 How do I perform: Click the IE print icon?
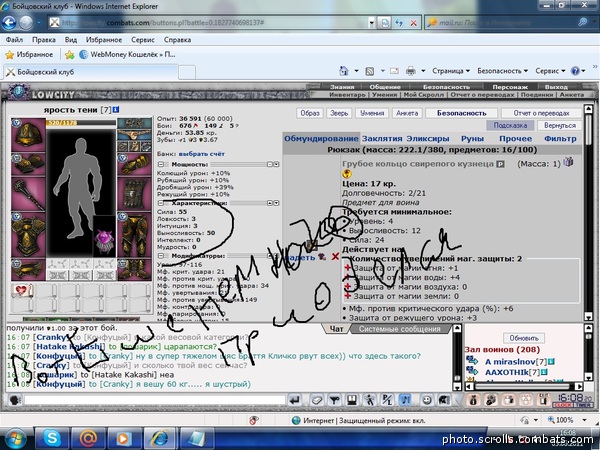(411, 71)
